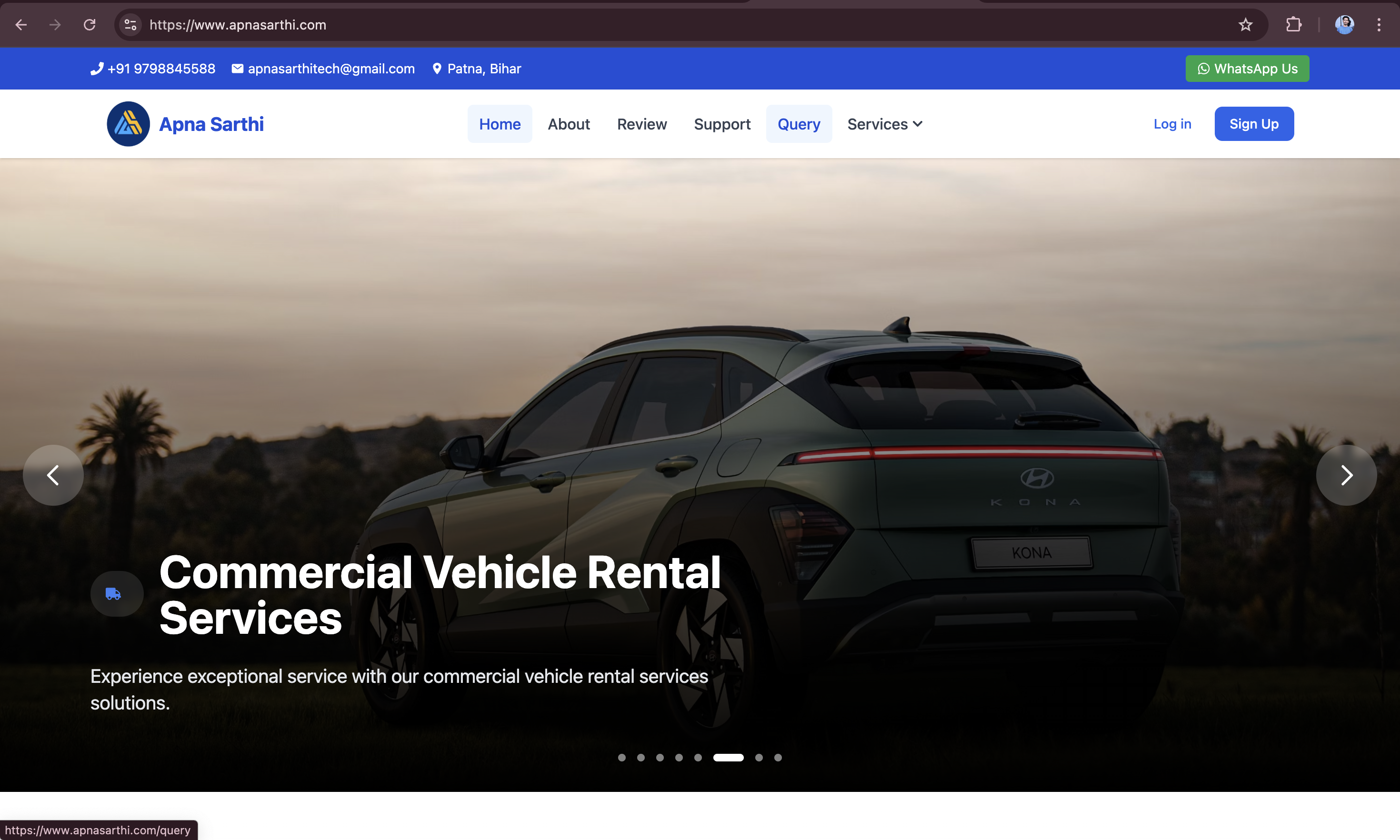Viewport: 1400px width, 840px height.
Task: Switch to the Review nav item
Action: [x=642, y=123]
